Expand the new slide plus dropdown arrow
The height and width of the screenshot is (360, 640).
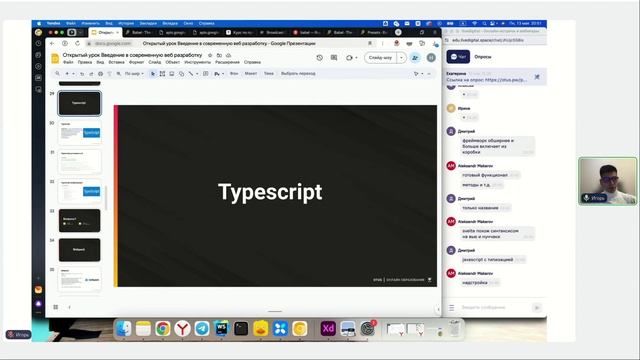point(73,74)
